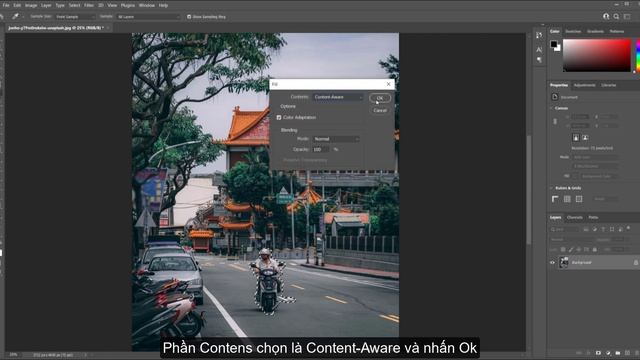
Task: Switch to the Libraries tab
Action: pyautogui.click(x=608, y=85)
